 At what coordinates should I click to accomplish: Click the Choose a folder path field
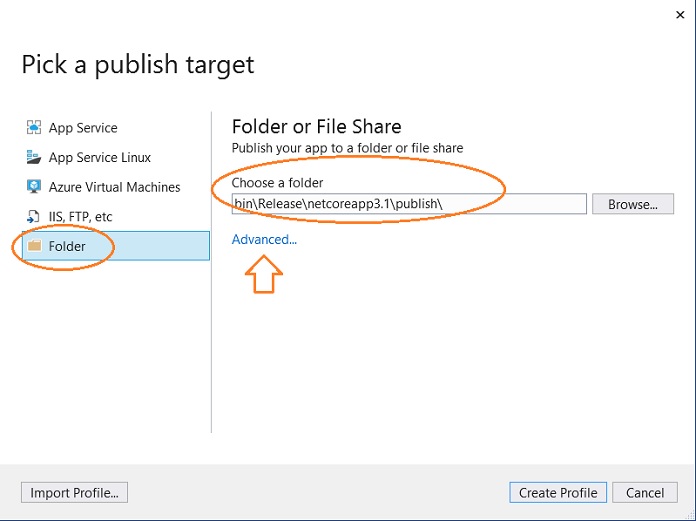coord(409,204)
